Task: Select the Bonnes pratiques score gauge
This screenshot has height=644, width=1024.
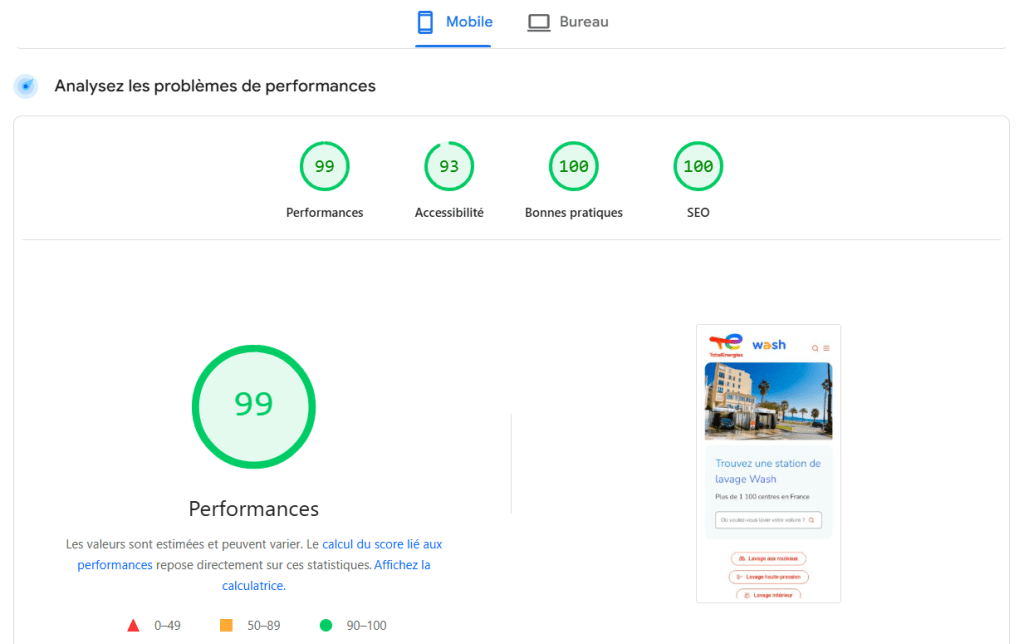Action: tap(573, 167)
